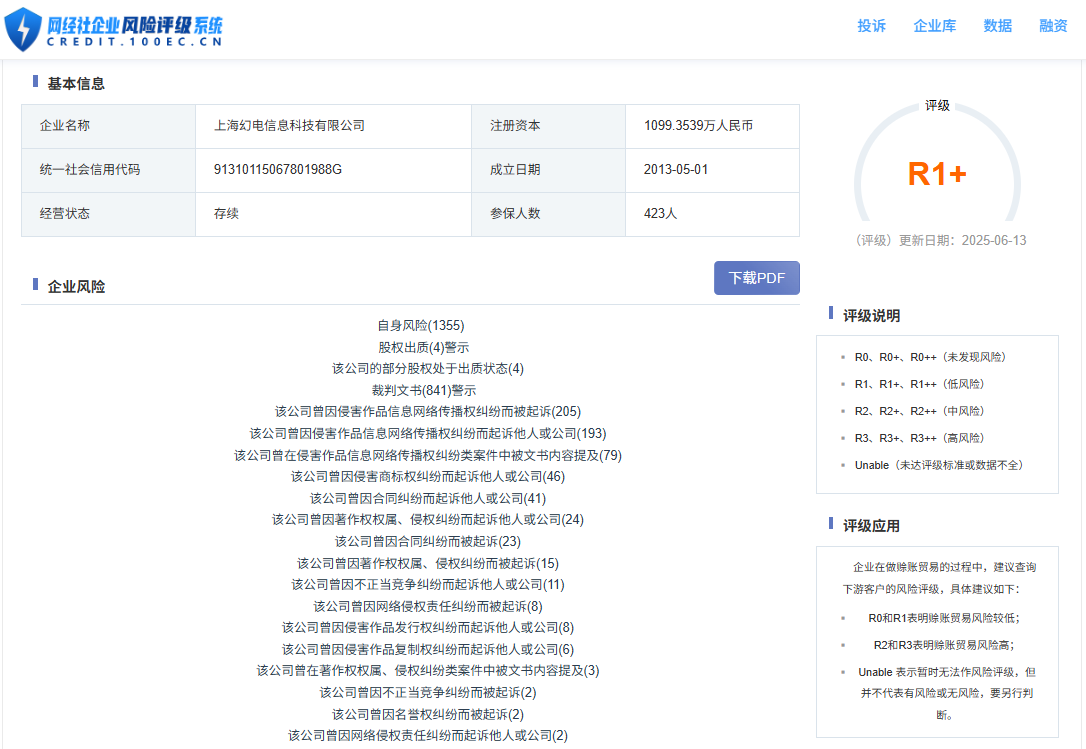Click the R1+ rating gauge
The height and width of the screenshot is (749, 1086).
click(x=937, y=174)
